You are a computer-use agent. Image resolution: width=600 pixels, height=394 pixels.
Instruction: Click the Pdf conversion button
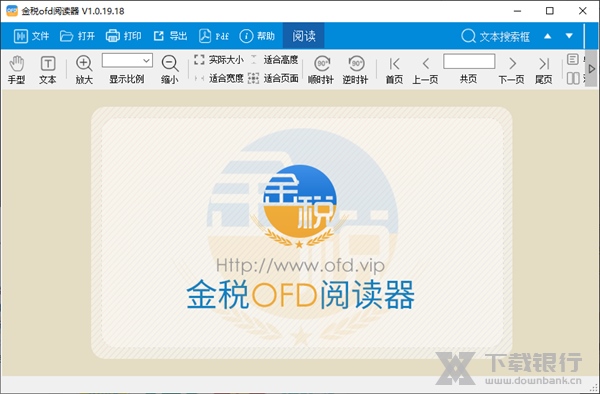[214, 36]
